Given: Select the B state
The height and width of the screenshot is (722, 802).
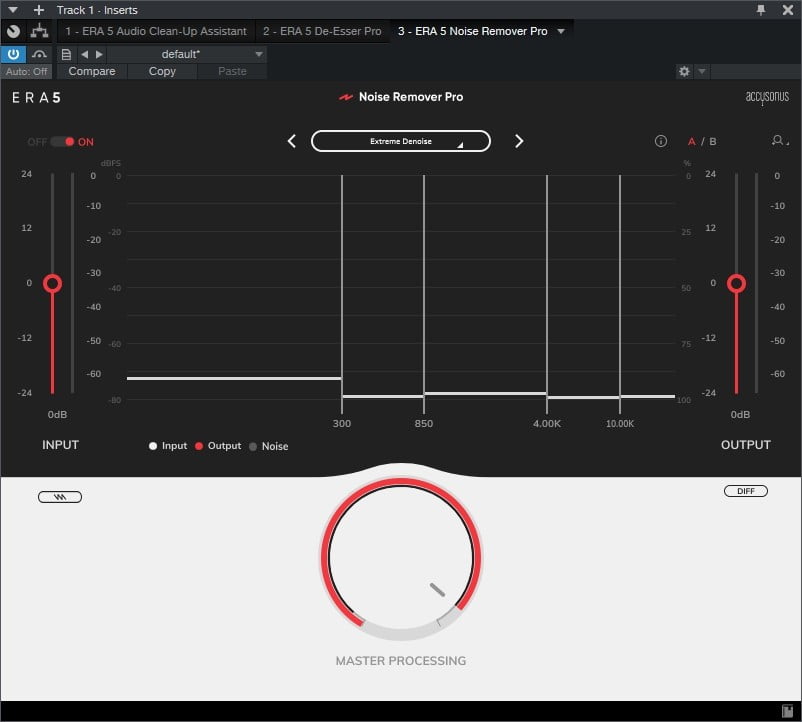Looking at the screenshot, I should pos(712,142).
